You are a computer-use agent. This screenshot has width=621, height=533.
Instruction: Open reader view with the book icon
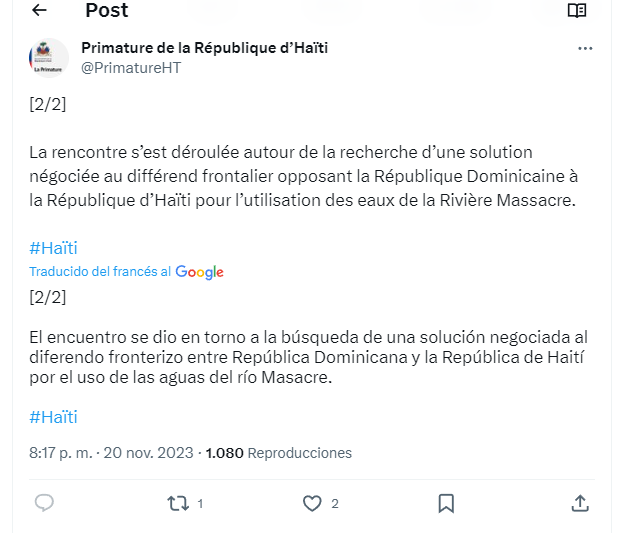click(576, 10)
